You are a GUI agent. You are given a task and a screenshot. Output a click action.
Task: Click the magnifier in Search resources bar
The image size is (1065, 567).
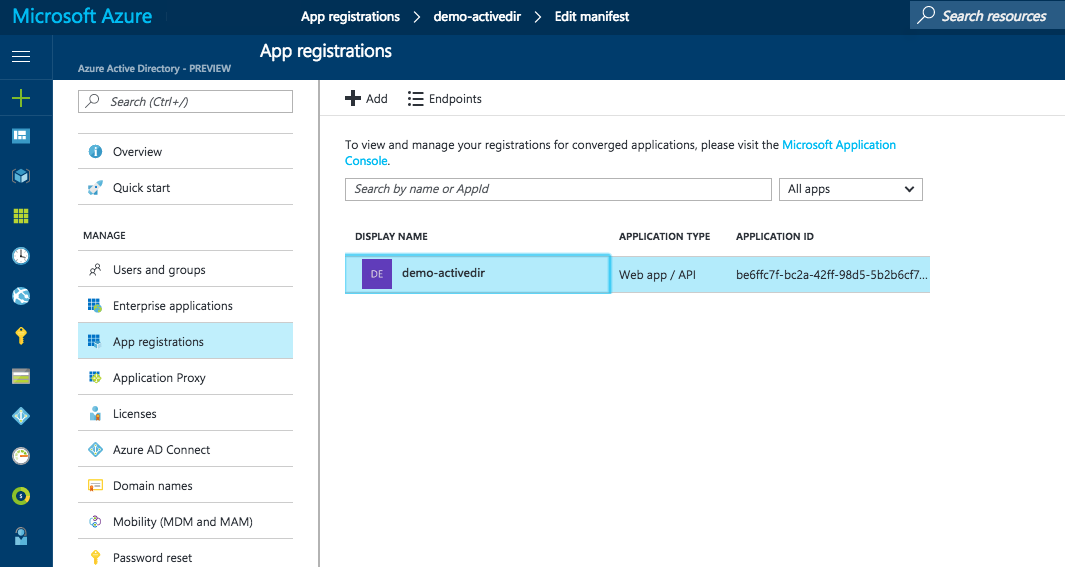[x=925, y=15]
